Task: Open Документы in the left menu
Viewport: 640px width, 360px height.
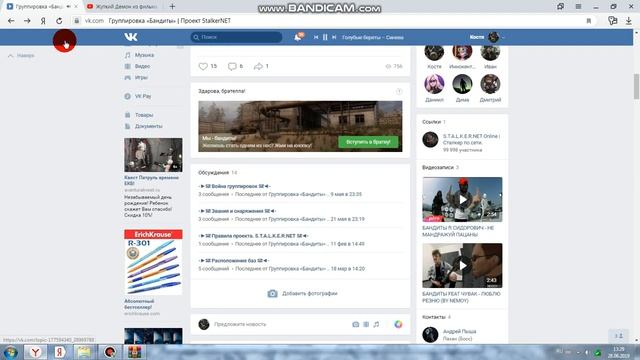Action: 148,126
